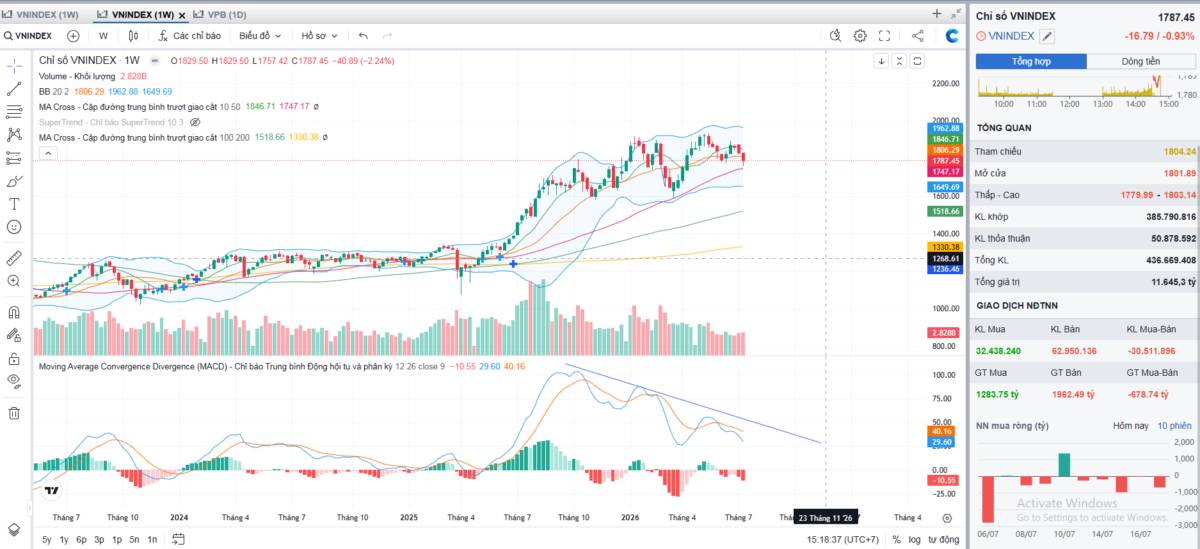This screenshot has width=1200, height=549.
Task: Open chart settings gear icon
Action: pos(860,35)
